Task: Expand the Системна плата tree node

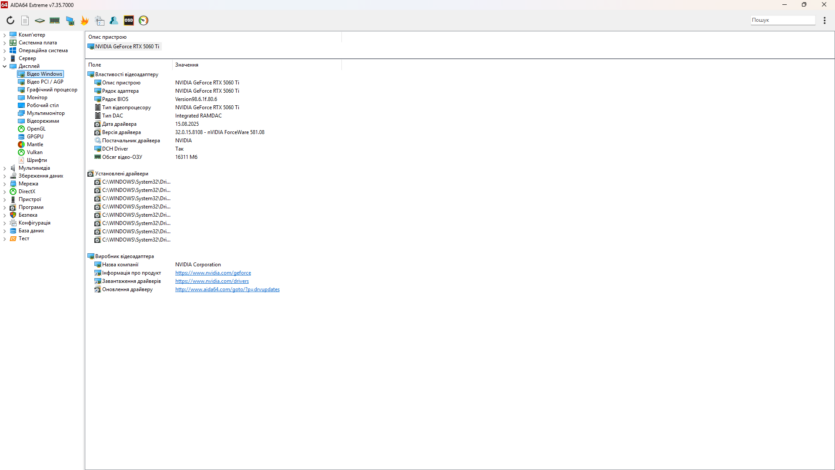Action: pyautogui.click(x=5, y=43)
